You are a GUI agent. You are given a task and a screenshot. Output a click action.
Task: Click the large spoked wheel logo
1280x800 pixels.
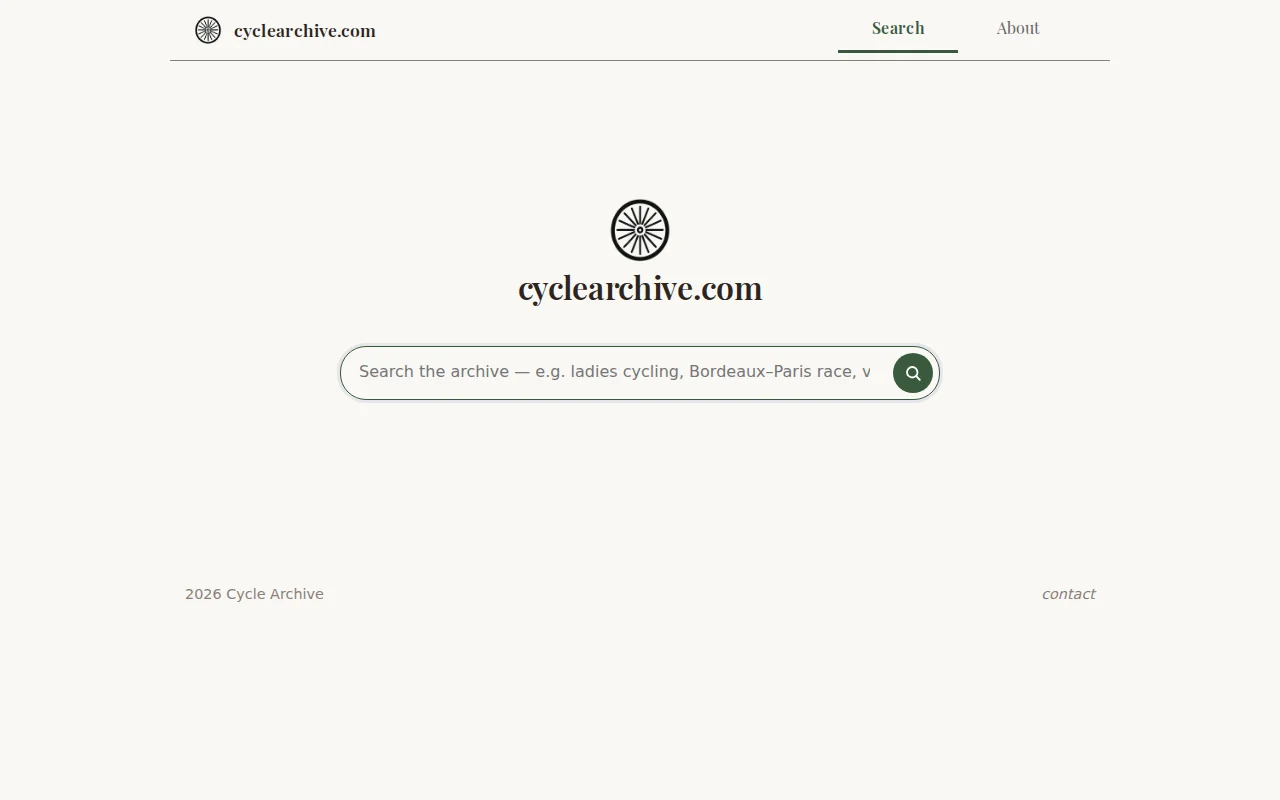pos(640,230)
